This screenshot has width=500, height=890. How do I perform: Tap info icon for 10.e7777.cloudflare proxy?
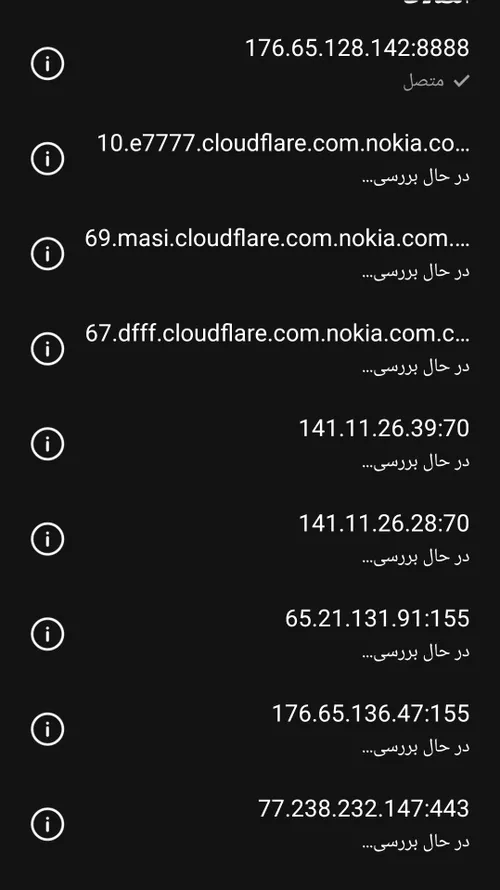(x=47, y=158)
